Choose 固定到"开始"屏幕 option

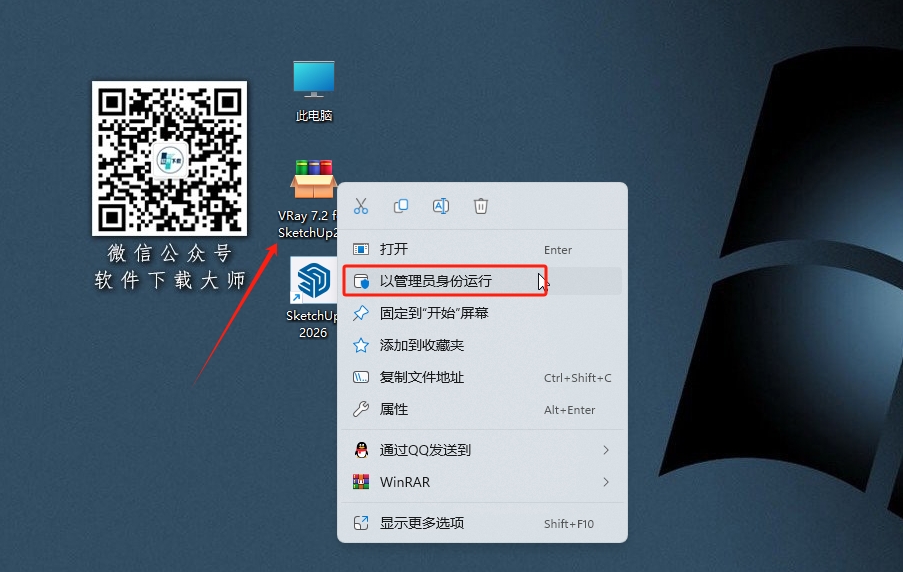482,313
